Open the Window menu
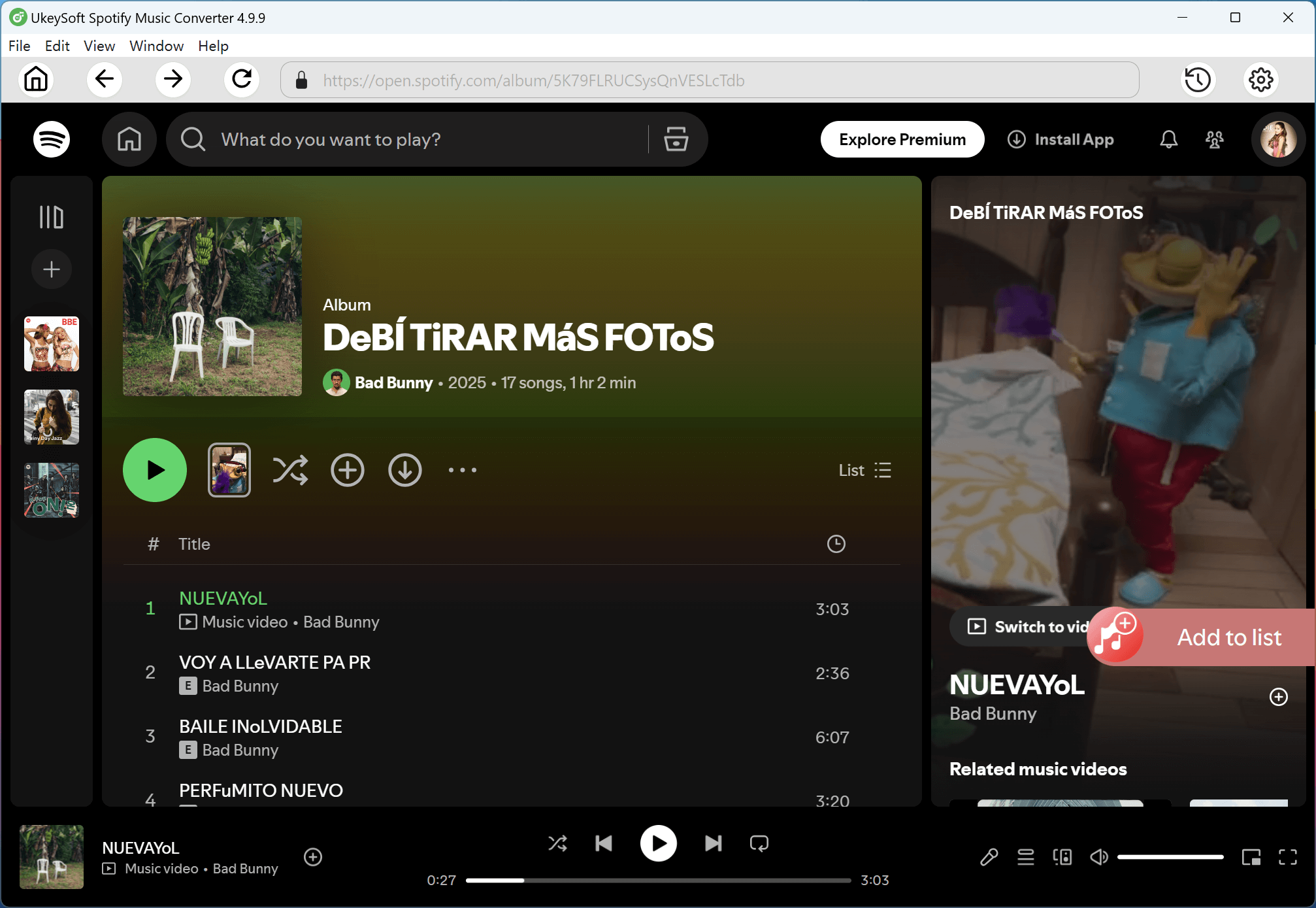1316x908 pixels. click(x=156, y=46)
